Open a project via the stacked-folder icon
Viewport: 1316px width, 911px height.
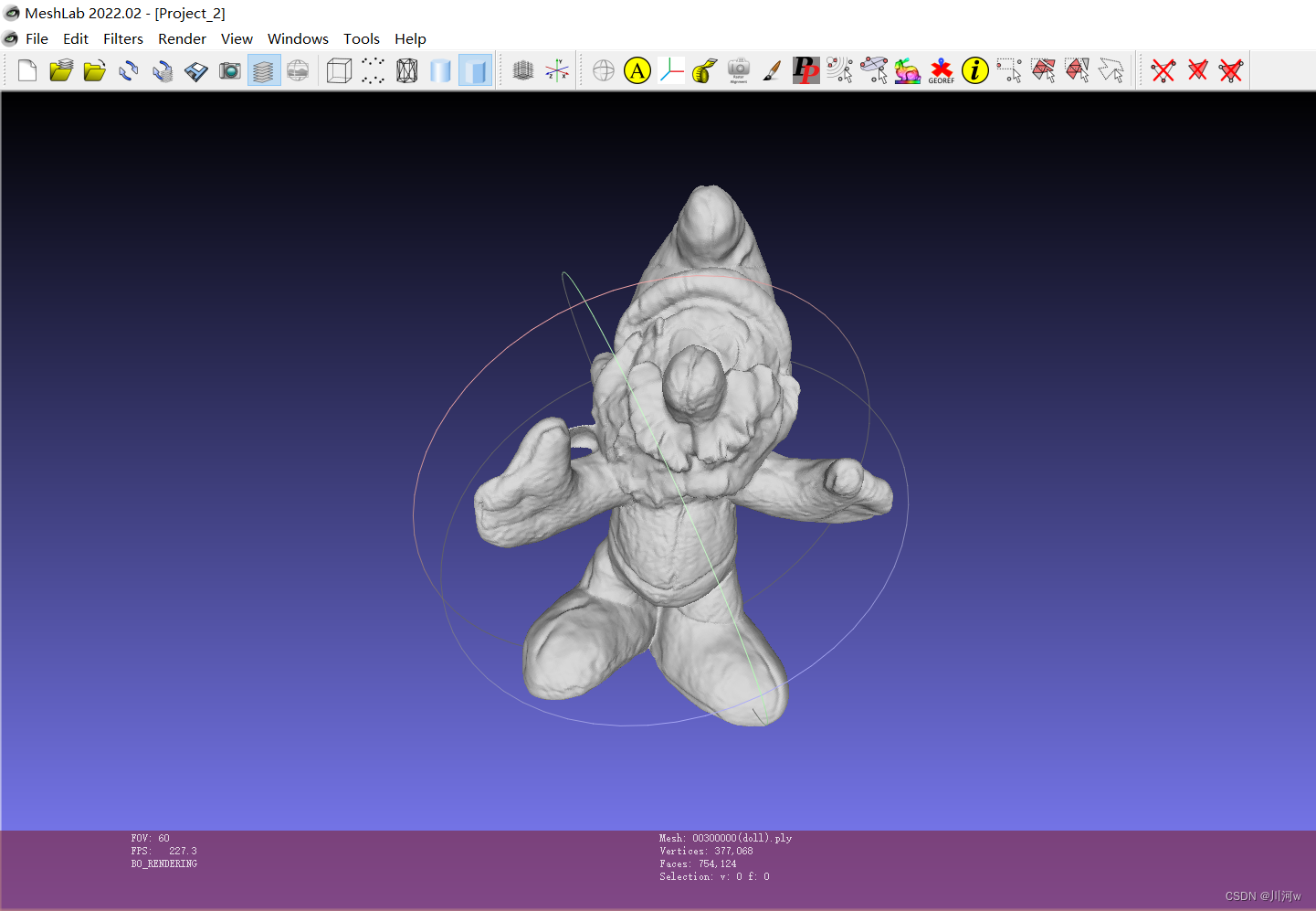(61, 70)
